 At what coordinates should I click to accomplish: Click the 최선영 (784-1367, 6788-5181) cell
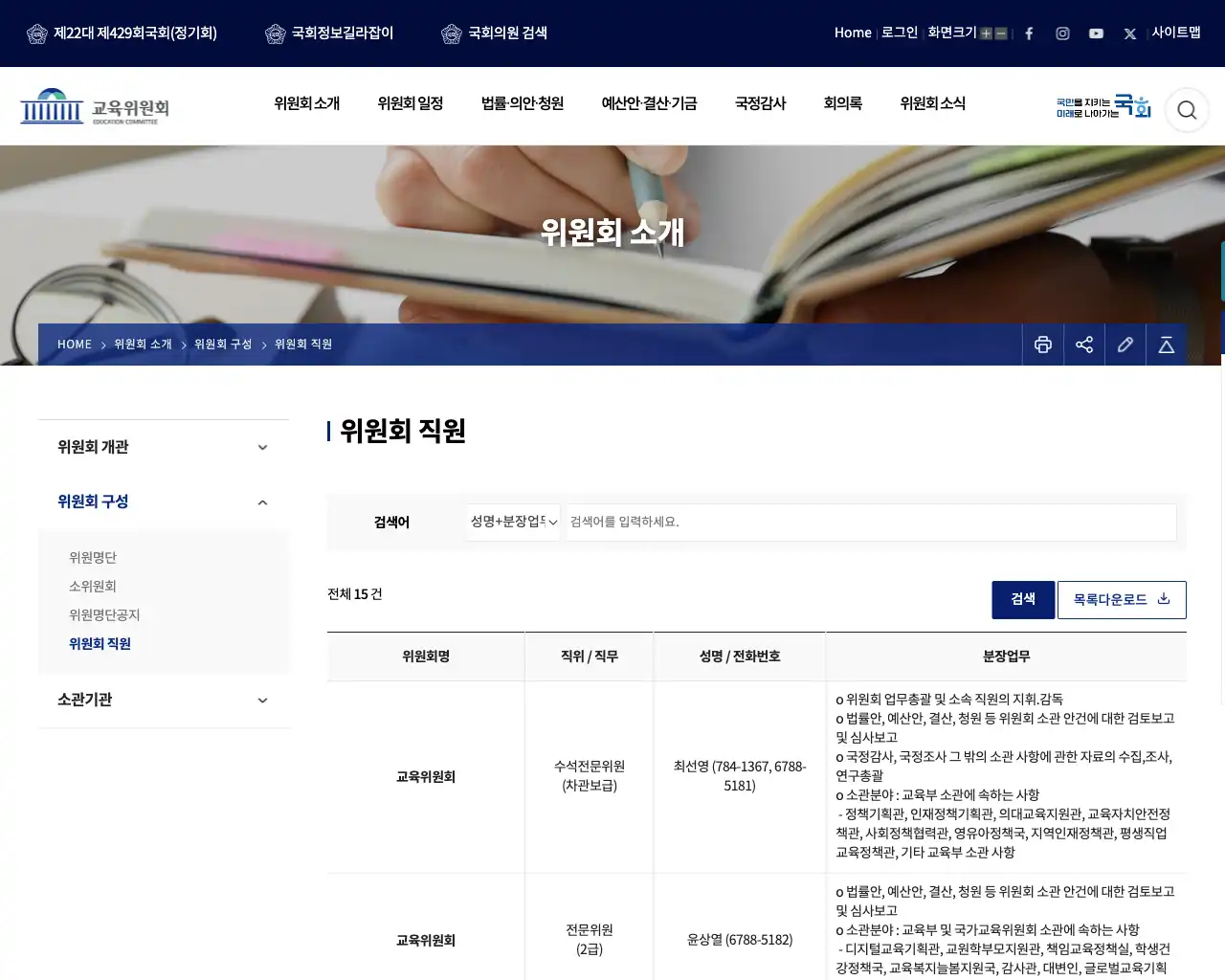(x=740, y=776)
